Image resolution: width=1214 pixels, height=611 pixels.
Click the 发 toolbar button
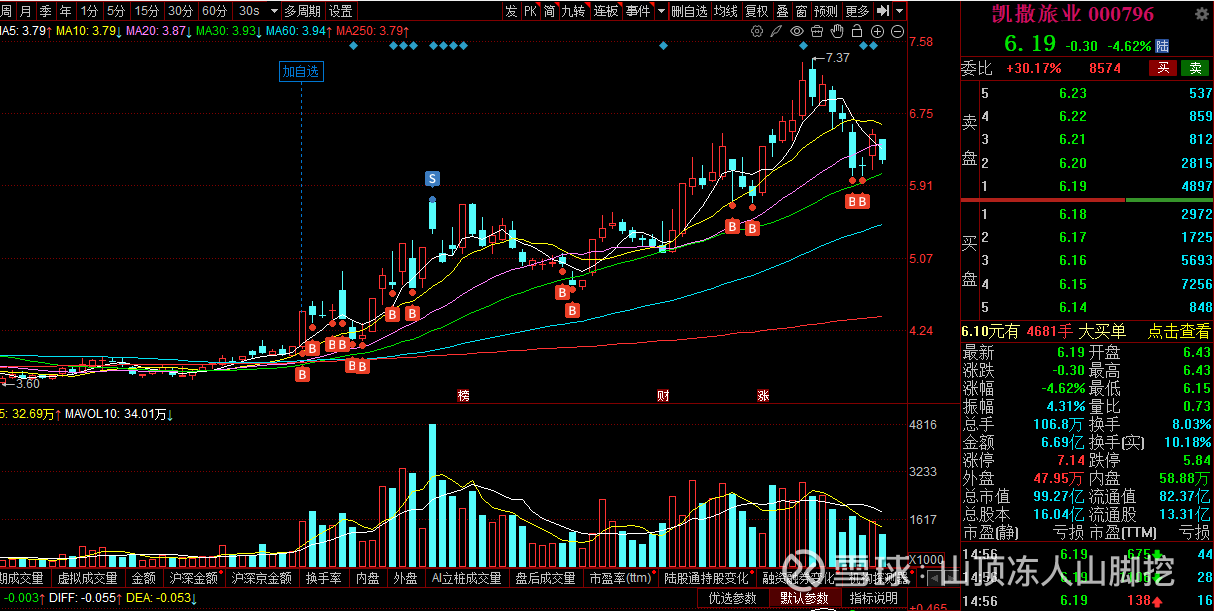point(511,11)
